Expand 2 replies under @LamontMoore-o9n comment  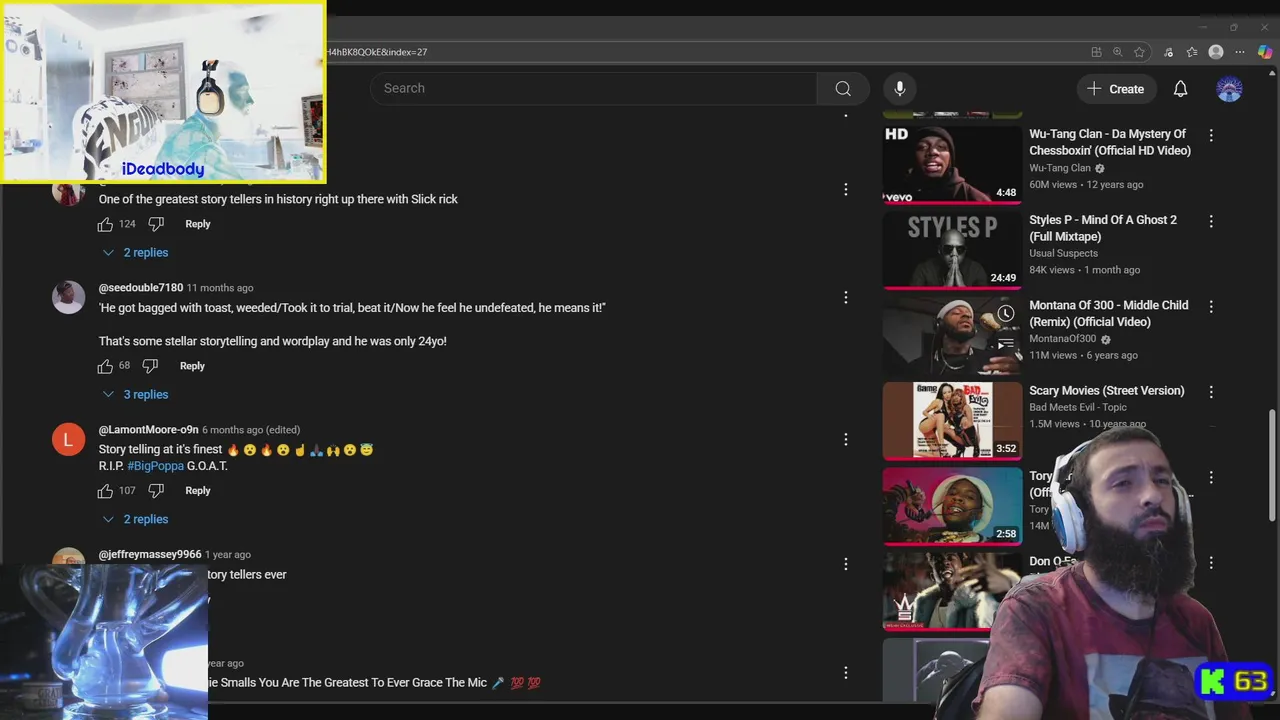point(135,519)
